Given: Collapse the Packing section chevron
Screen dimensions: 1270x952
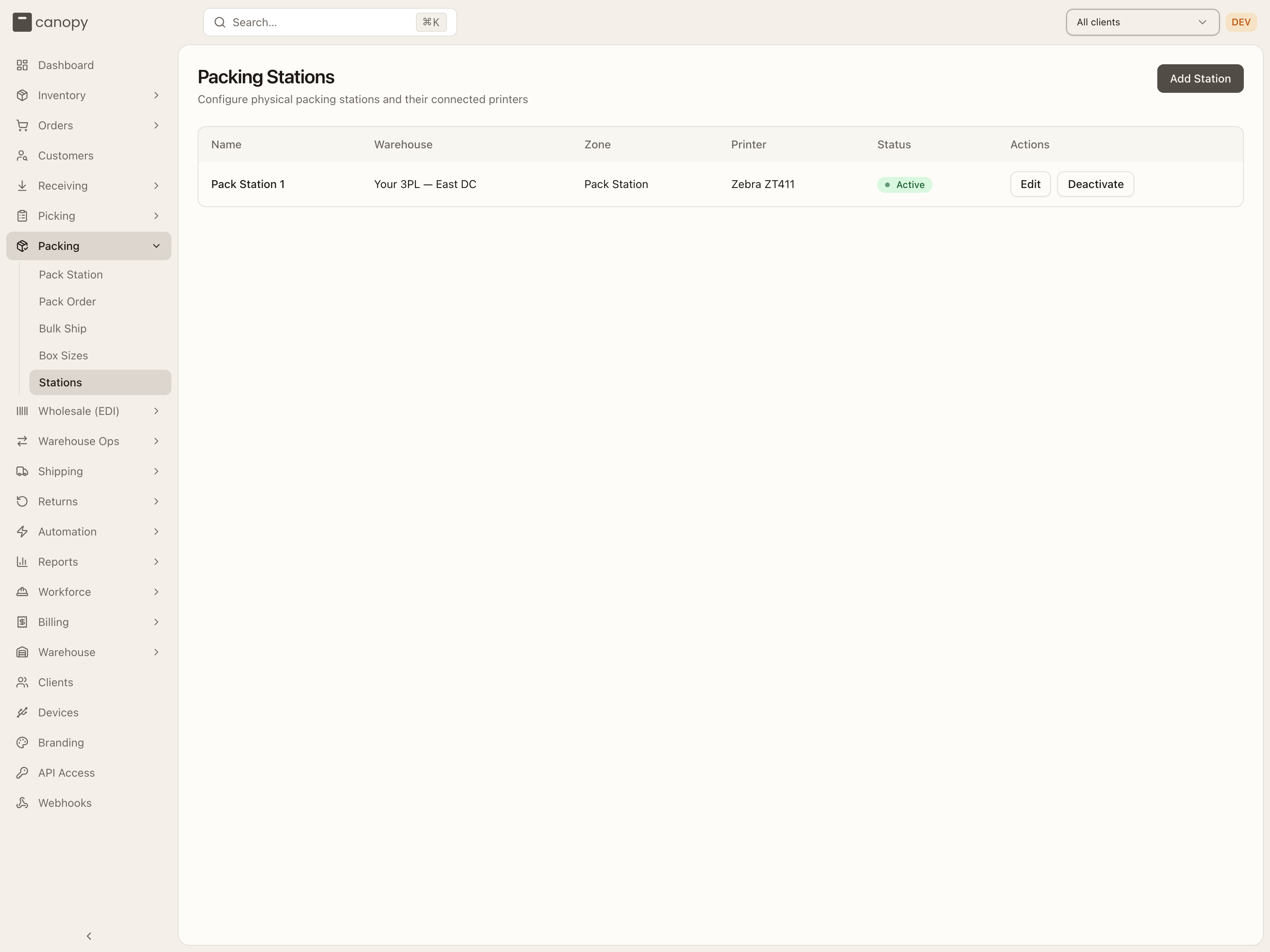Looking at the screenshot, I should click(156, 246).
